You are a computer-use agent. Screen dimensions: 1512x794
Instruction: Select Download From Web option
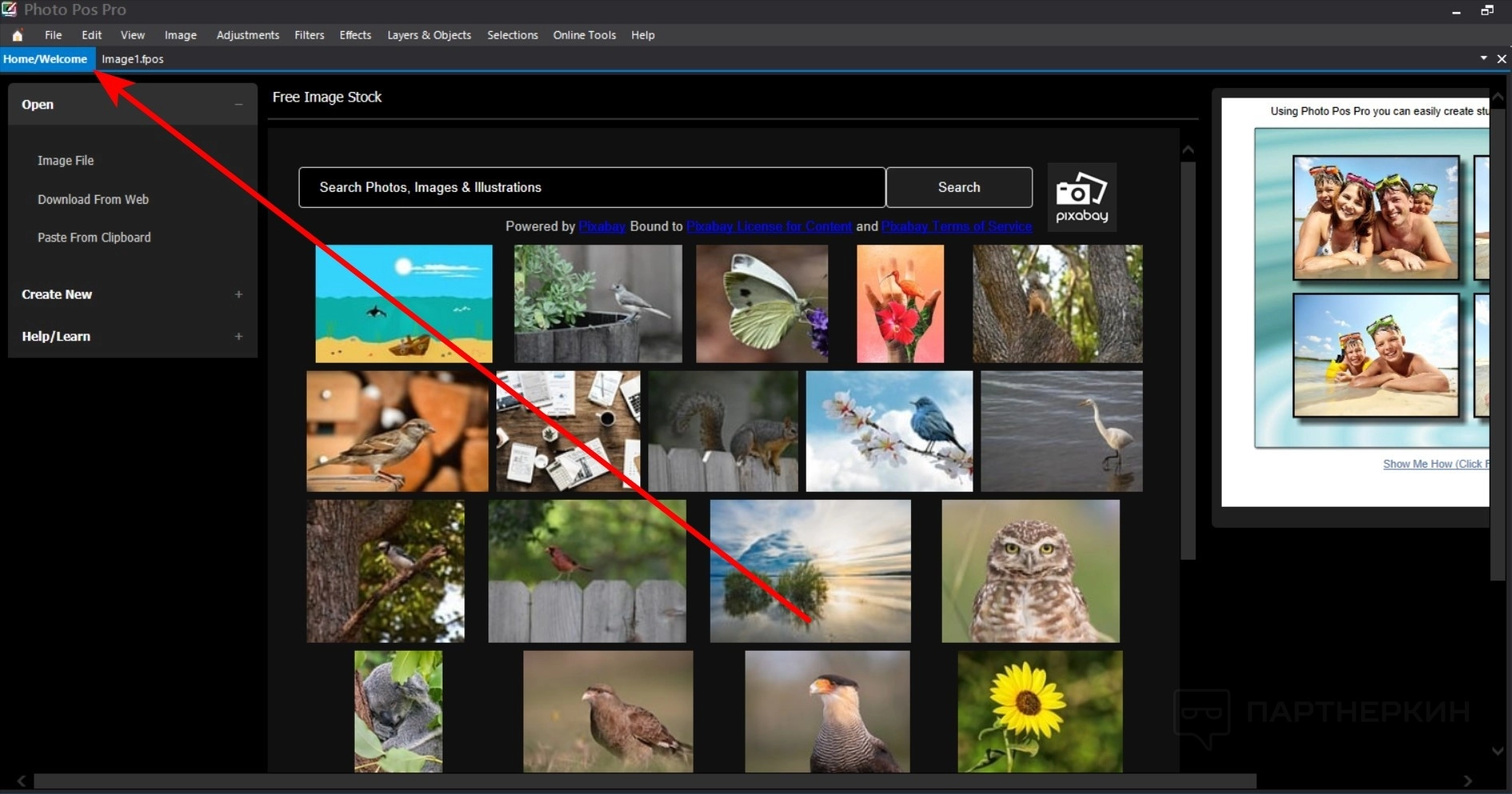(x=93, y=199)
